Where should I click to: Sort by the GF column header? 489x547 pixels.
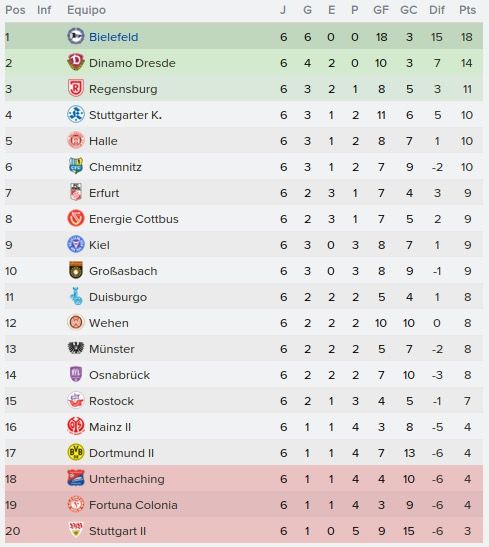tap(381, 10)
